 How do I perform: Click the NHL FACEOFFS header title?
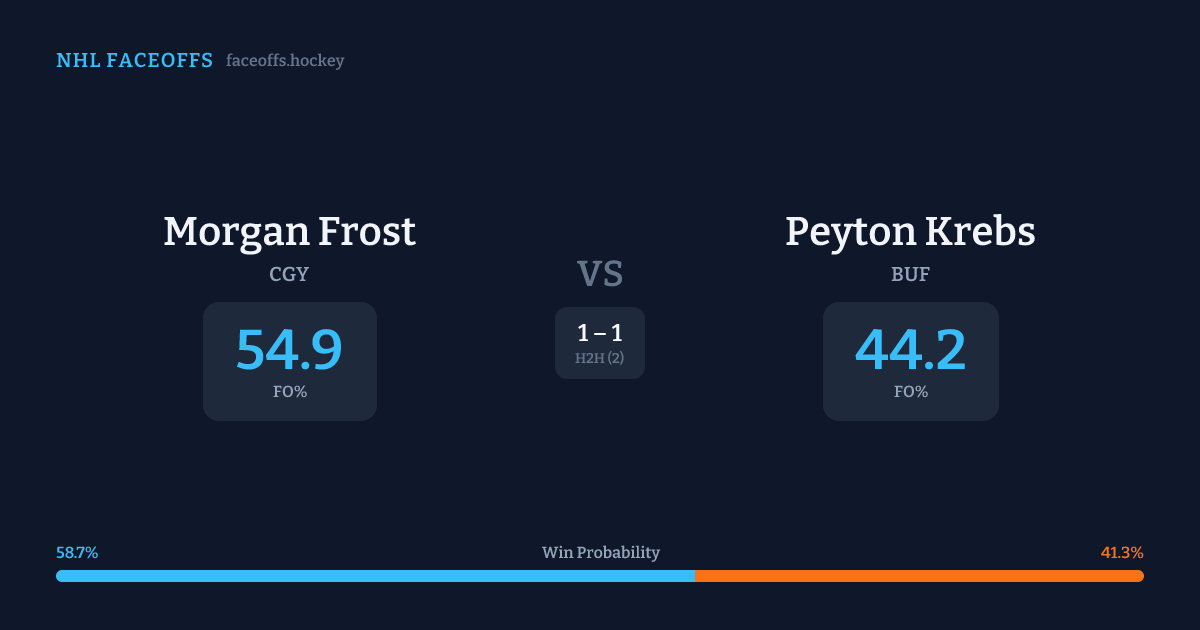(134, 61)
